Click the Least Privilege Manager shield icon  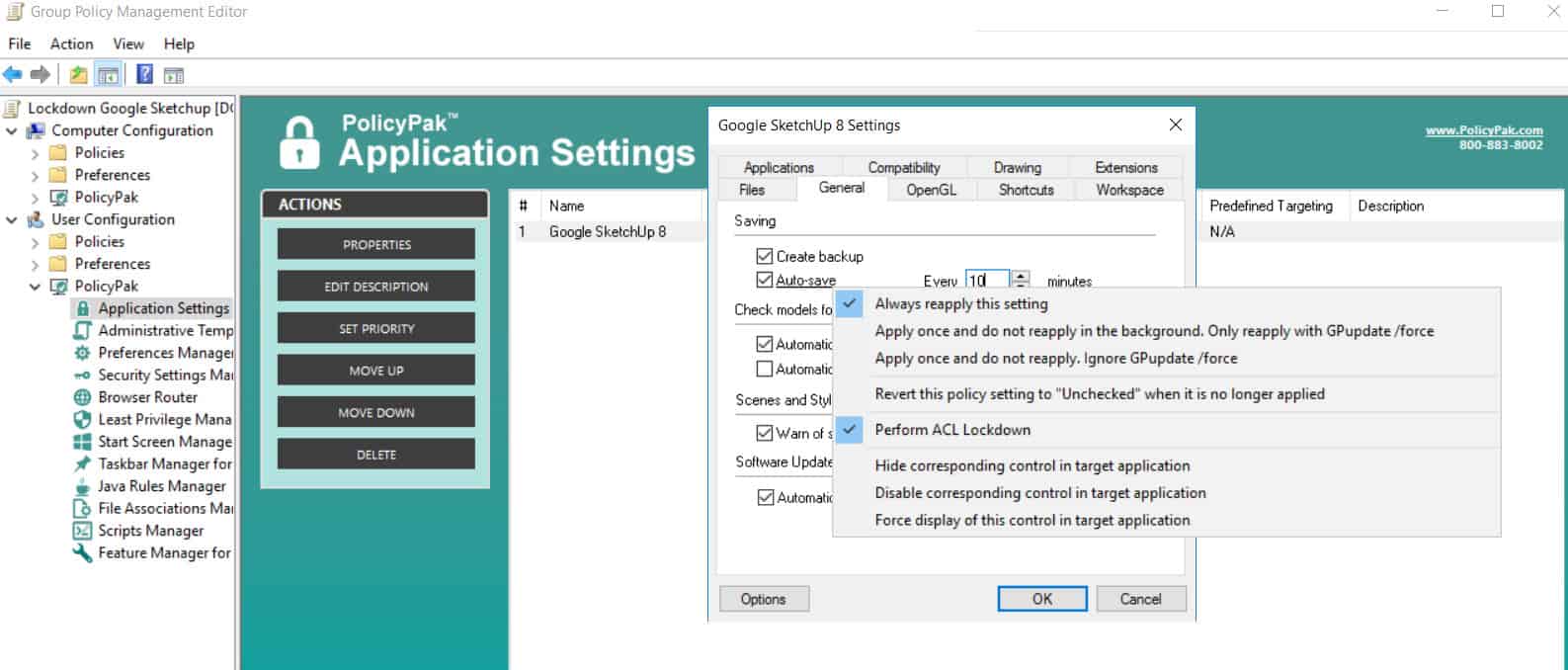[83, 419]
